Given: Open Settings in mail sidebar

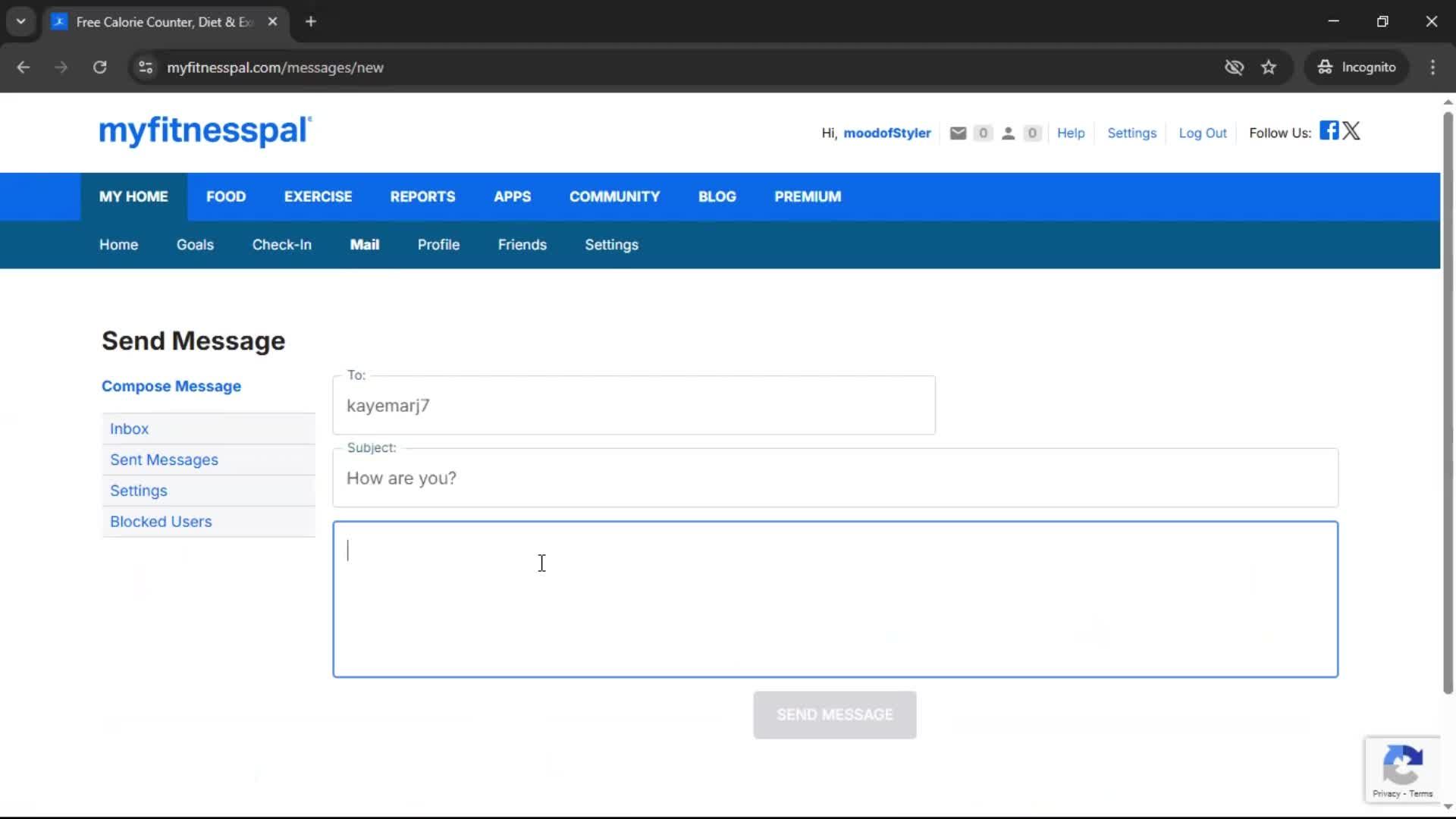Looking at the screenshot, I should pyautogui.click(x=209, y=491).
